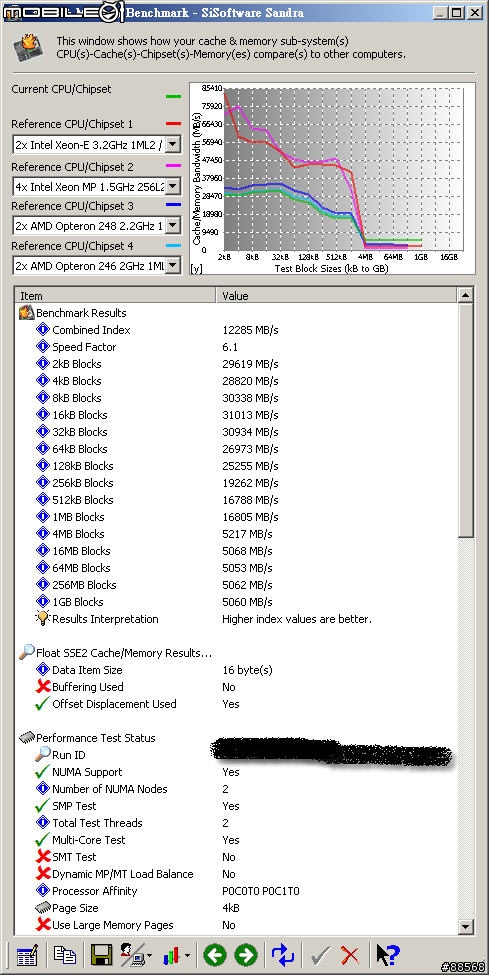Select the 1GB Blocks row
The height and width of the screenshot is (975, 489).
pyautogui.click(x=236, y=602)
